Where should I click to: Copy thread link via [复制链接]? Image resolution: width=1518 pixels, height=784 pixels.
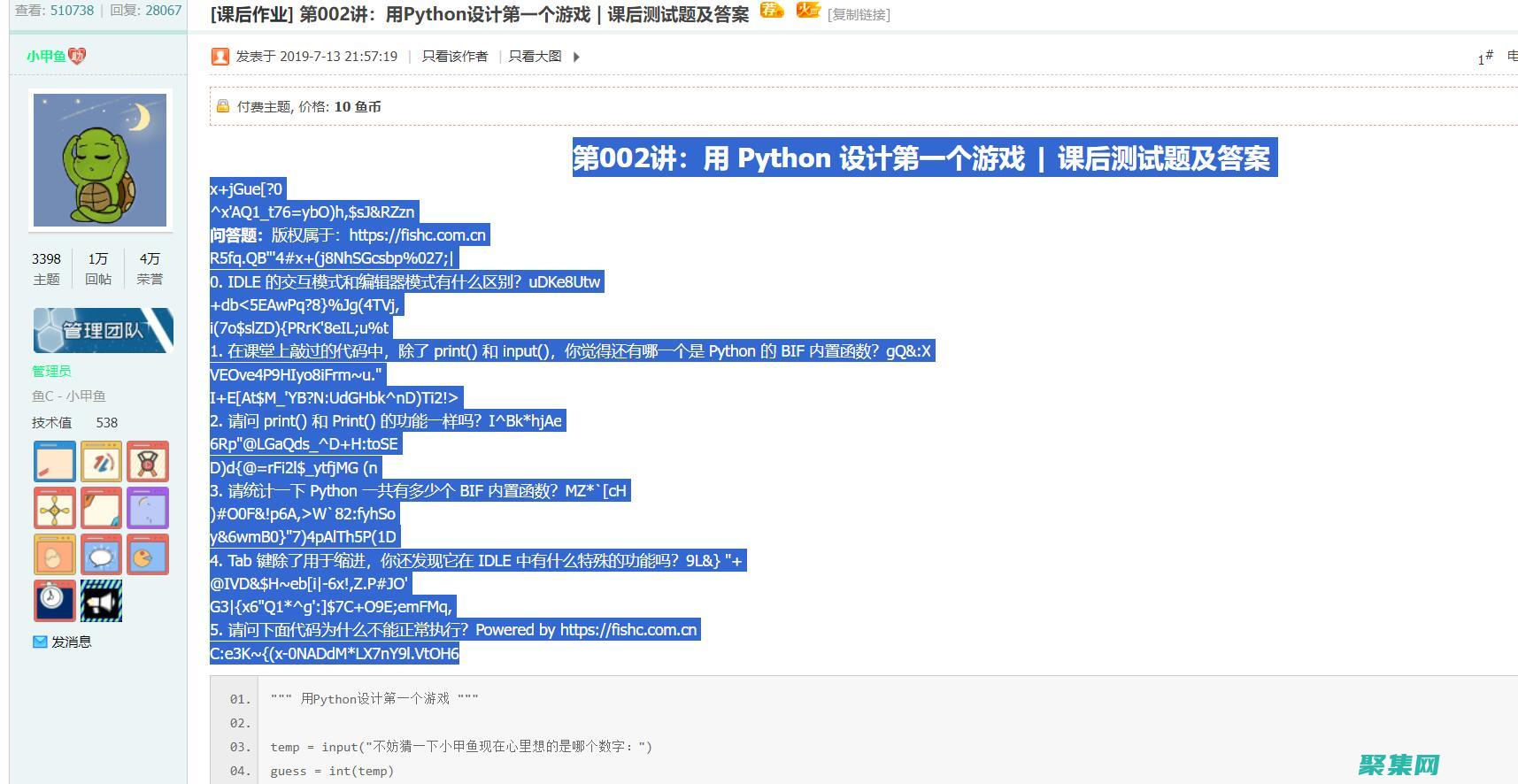click(x=859, y=15)
